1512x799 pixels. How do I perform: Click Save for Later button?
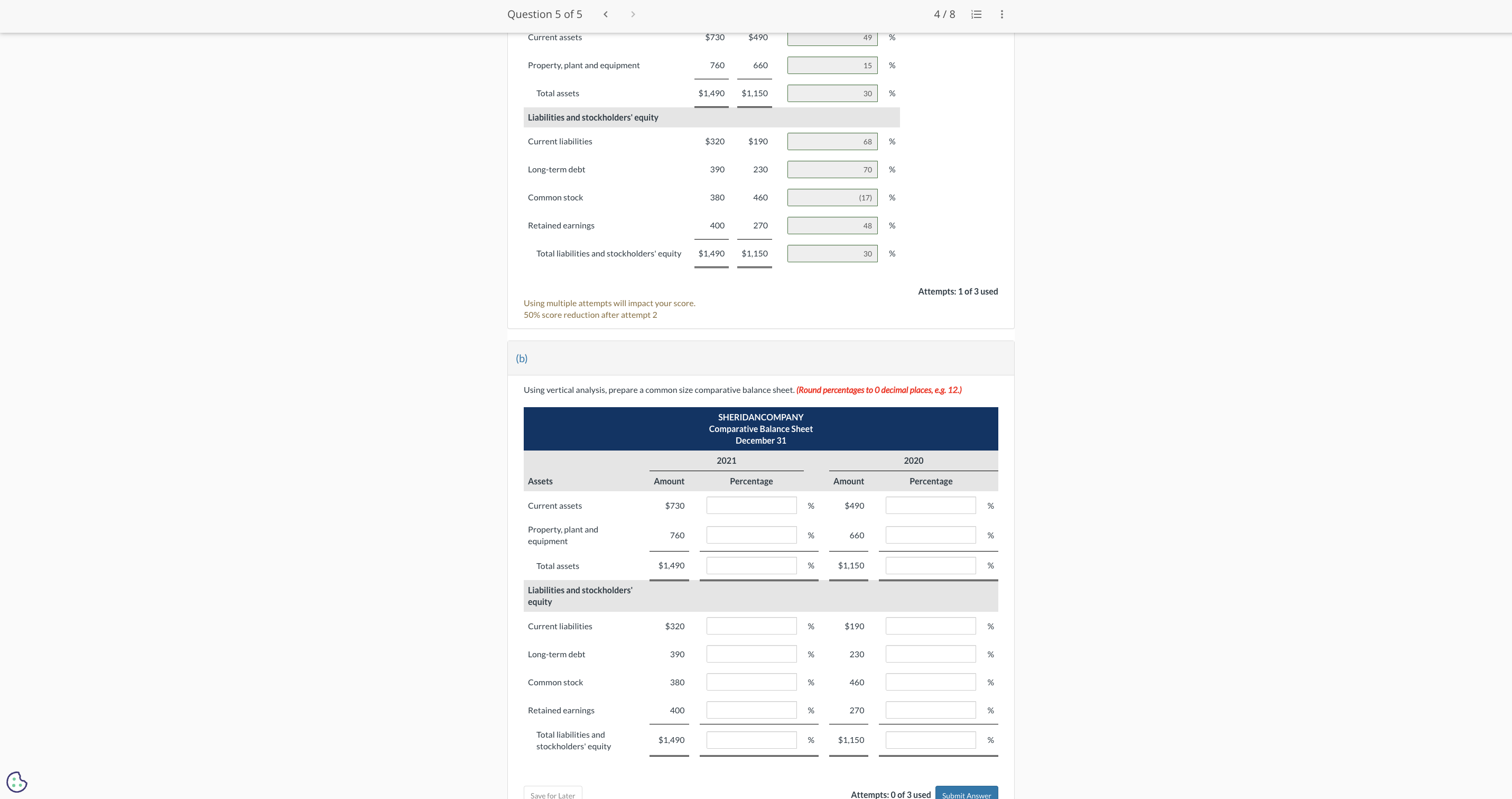click(552, 794)
